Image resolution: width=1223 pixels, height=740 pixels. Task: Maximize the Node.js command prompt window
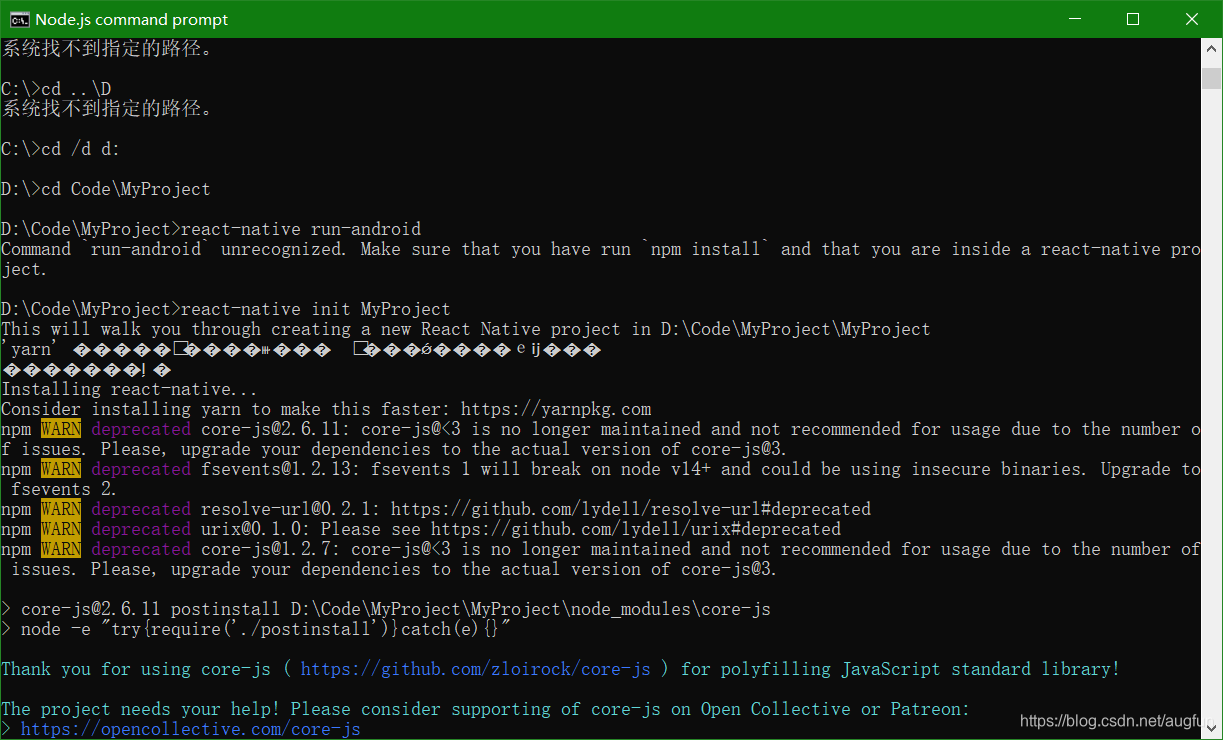(1133, 19)
